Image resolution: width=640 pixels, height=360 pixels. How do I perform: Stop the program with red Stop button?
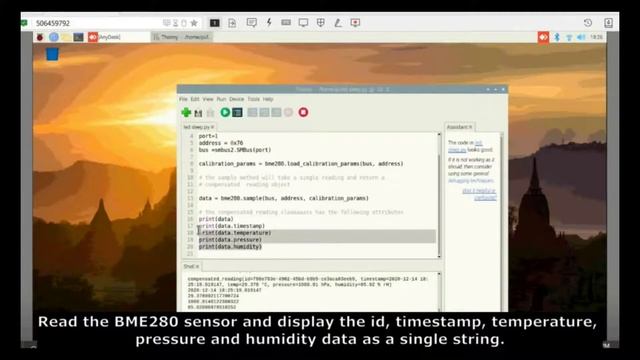point(303,112)
